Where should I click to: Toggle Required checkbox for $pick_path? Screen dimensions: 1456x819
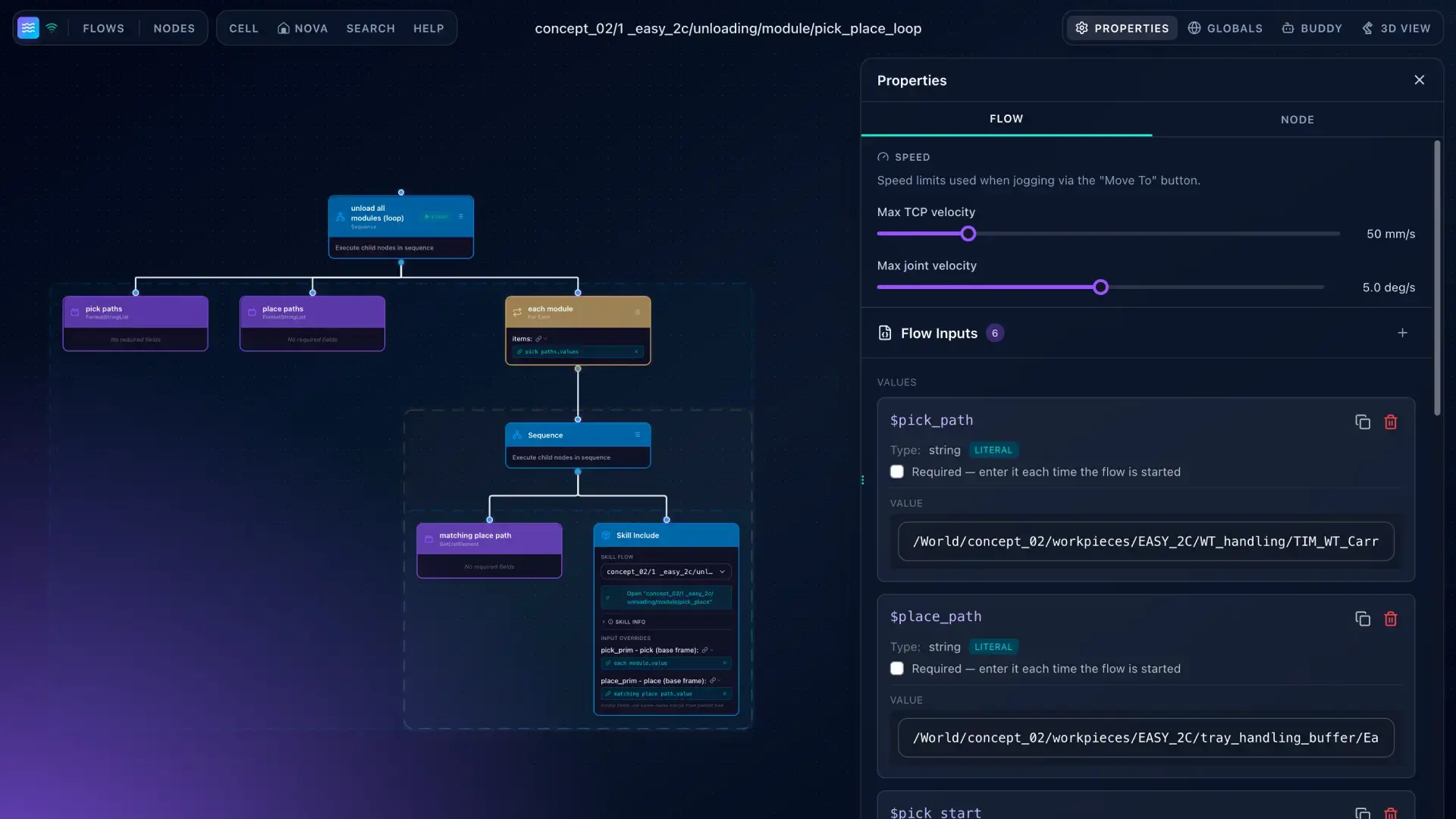point(897,472)
